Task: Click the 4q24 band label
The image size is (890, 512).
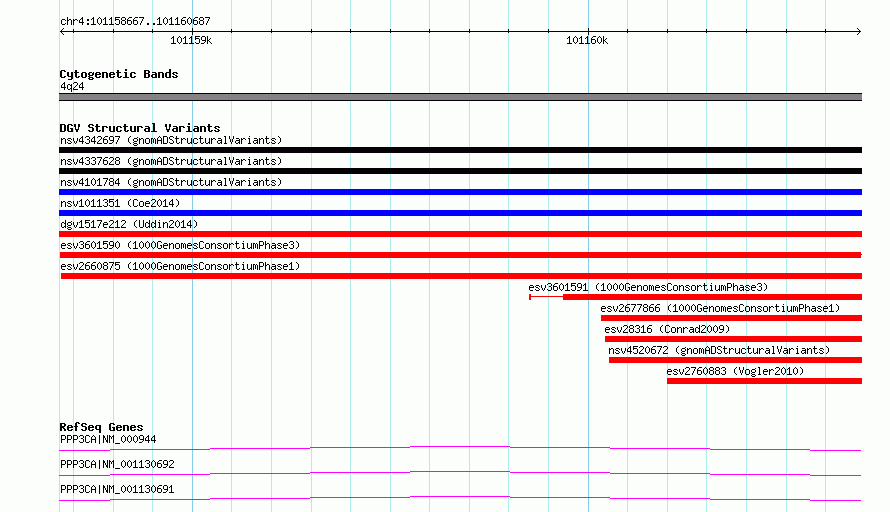Action: tap(72, 86)
